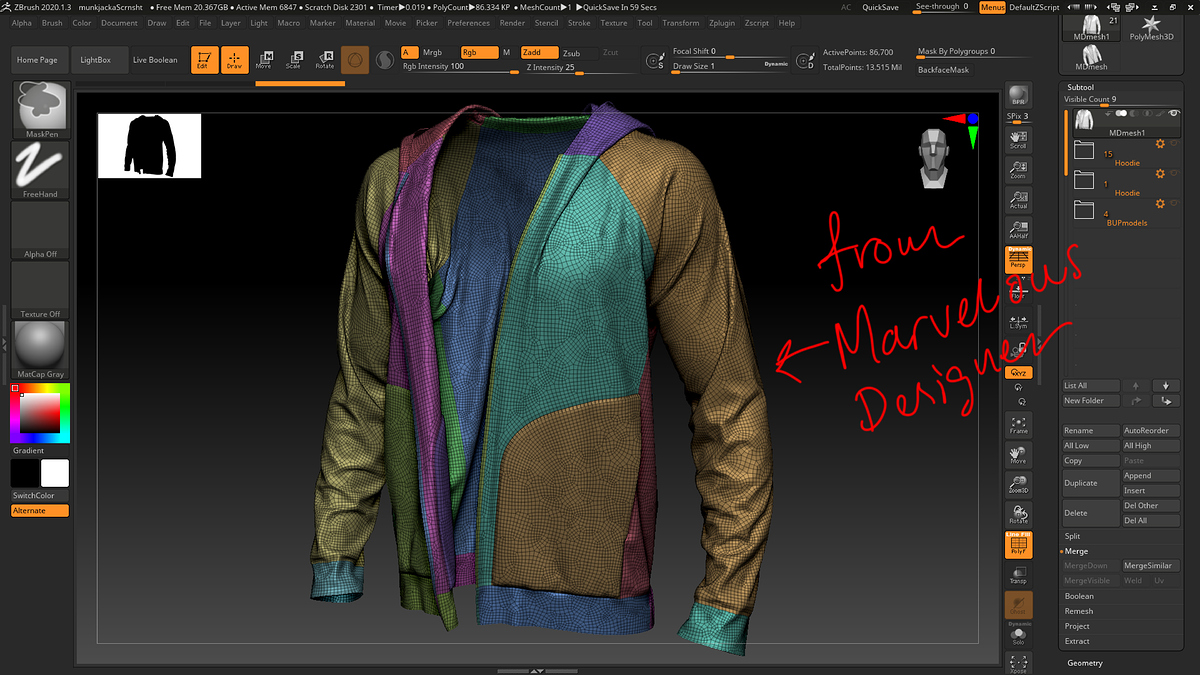Expand the 1 Hoodie subtool folder
The height and width of the screenshot is (675, 1200).
[x=1085, y=181]
